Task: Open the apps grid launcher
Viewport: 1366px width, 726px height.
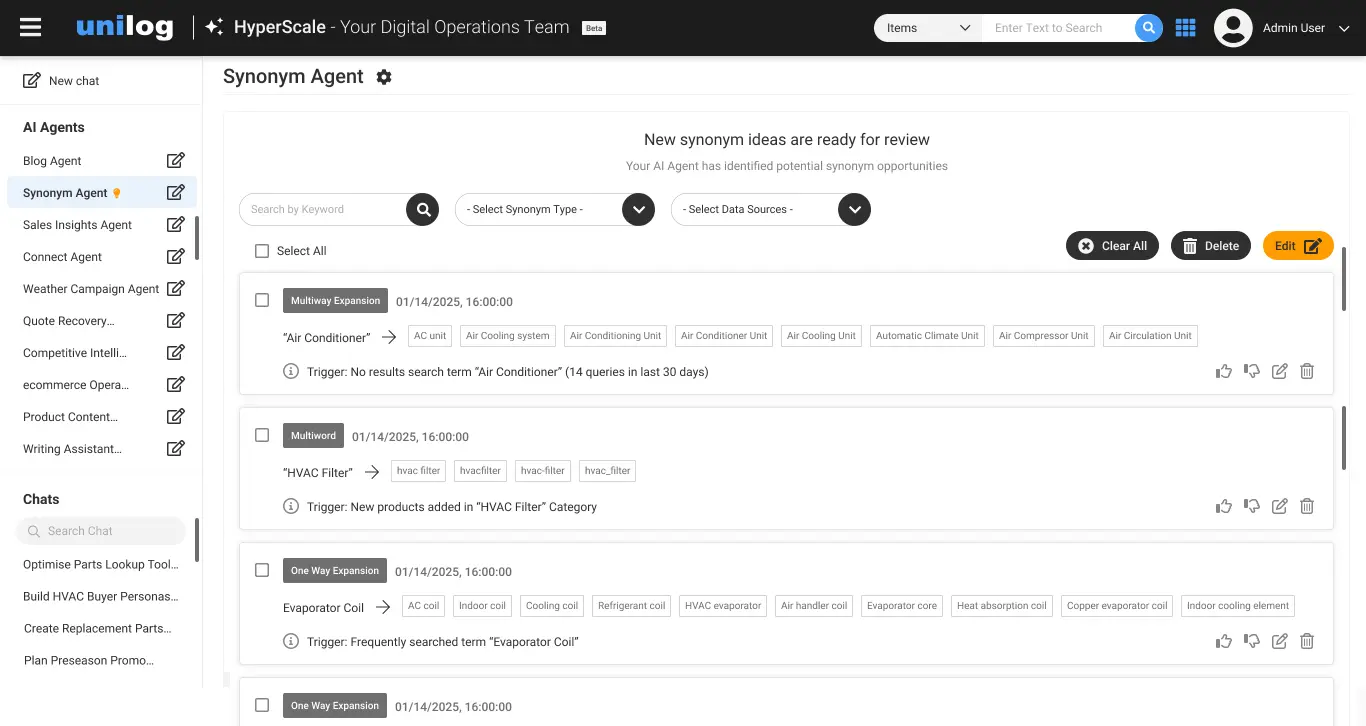Action: (x=1186, y=28)
